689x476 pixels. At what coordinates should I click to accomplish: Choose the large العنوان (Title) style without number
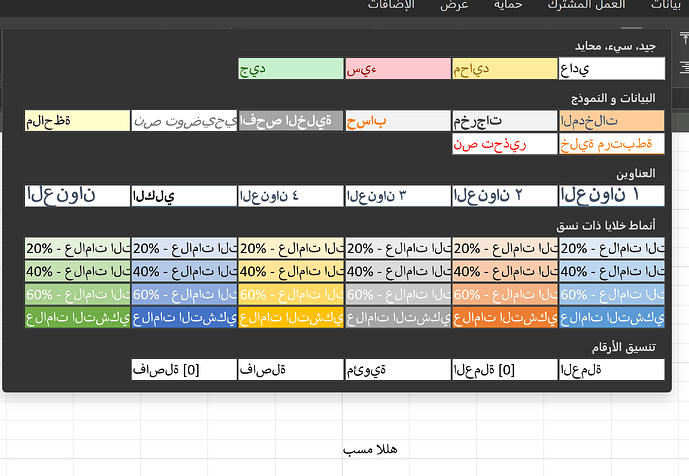point(77,196)
